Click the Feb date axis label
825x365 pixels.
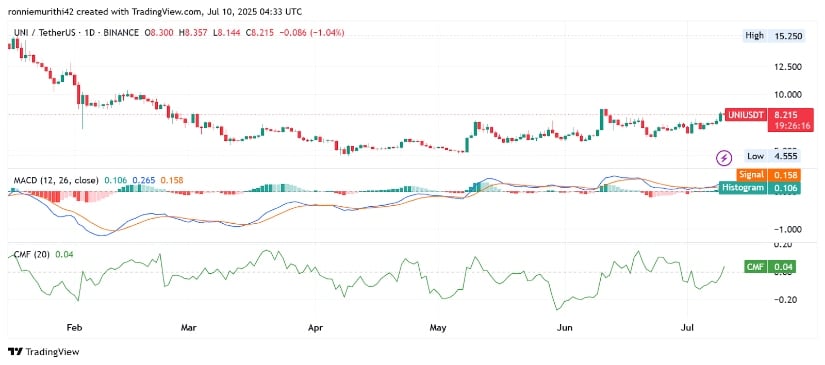point(75,328)
